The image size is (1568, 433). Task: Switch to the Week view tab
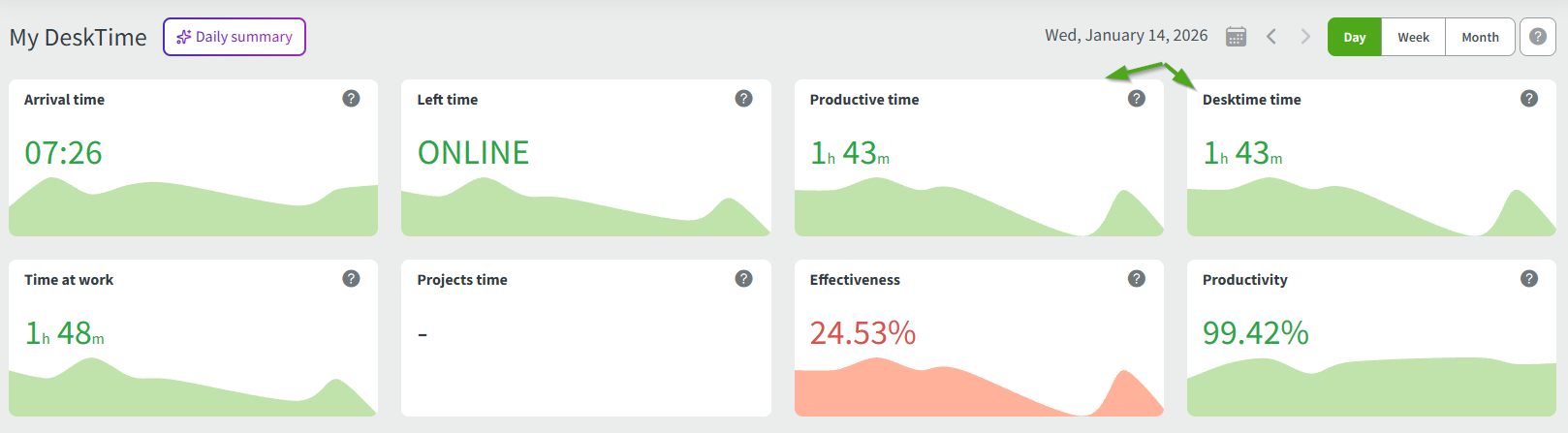pos(1413,37)
